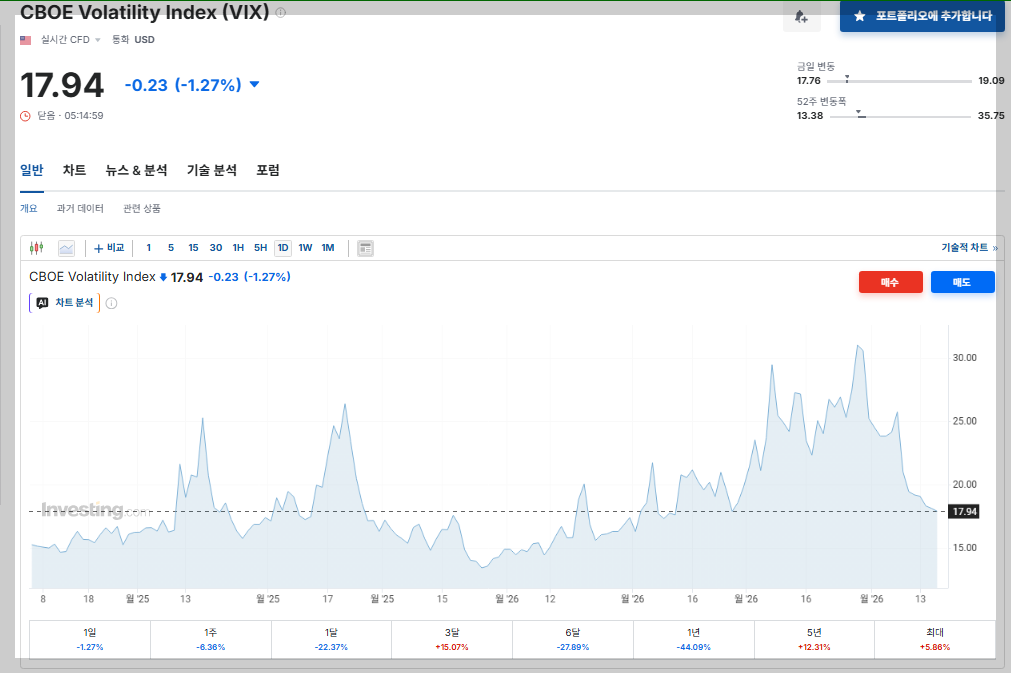Open the news table icon in chart toolbar
This screenshot has height=673, width=1011.
pyautogui.click(x=366, y=248)
